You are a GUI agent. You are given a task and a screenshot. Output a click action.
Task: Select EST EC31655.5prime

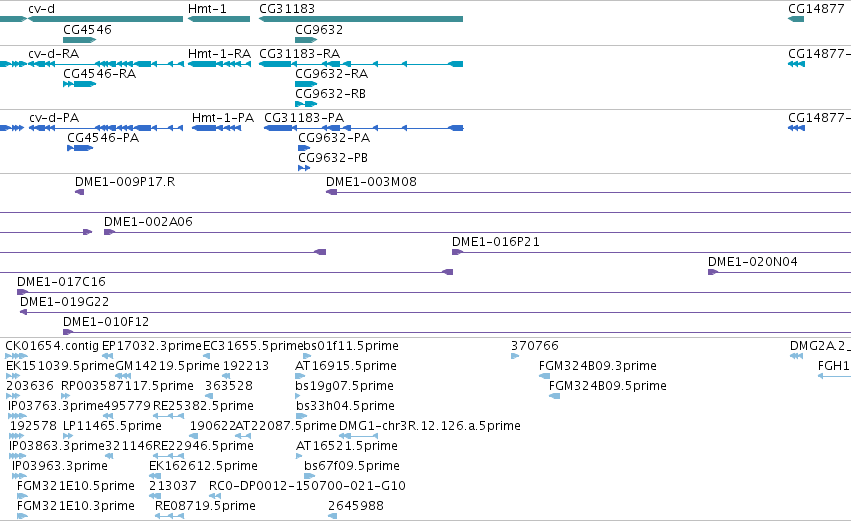206,357
